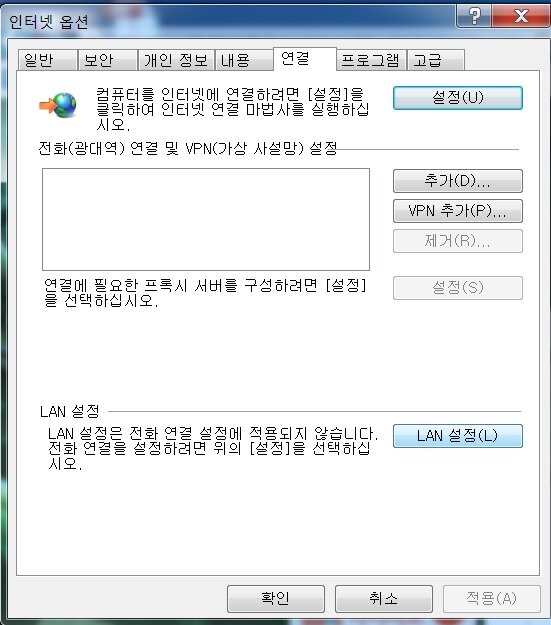
Task: Go to the 내용 tab
Action: pyautogui.click(x=244, y=60)
